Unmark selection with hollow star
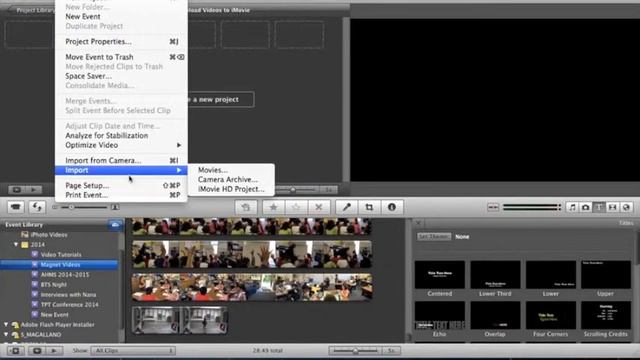Screen dimensions: 640x360 (296, 207)
